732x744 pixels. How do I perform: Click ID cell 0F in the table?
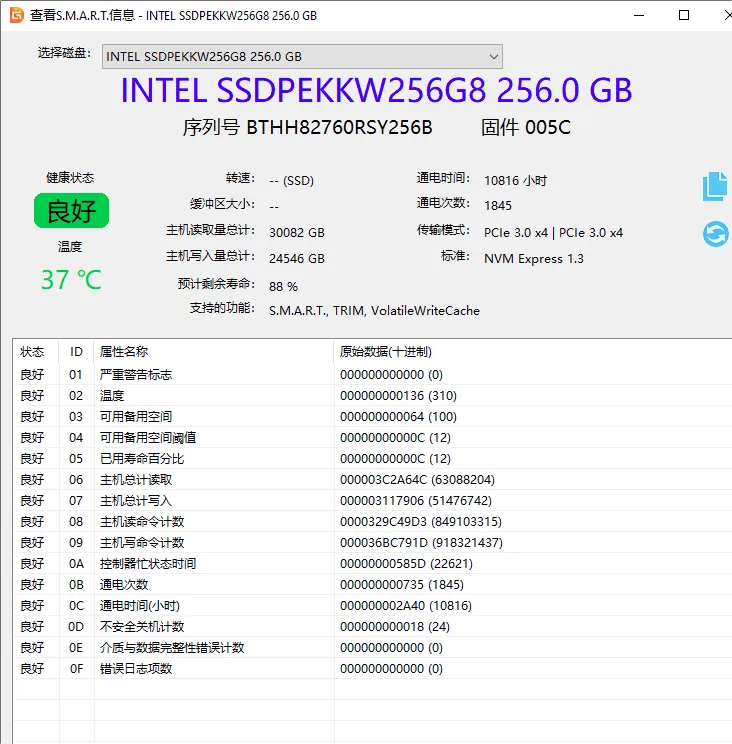pos(76,669)
